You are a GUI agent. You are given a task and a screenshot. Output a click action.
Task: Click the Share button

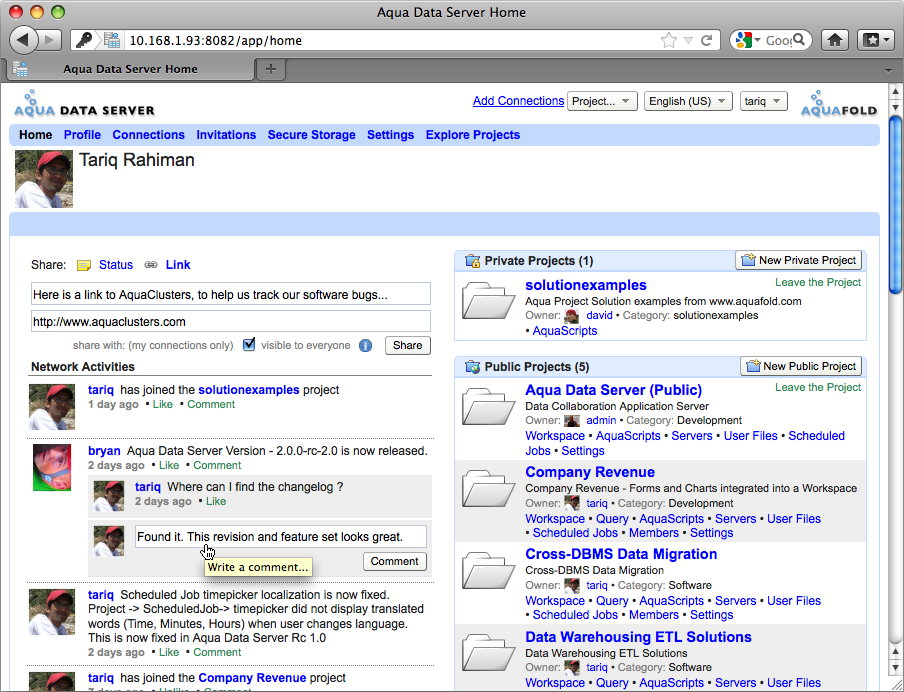tap(408, 345)
